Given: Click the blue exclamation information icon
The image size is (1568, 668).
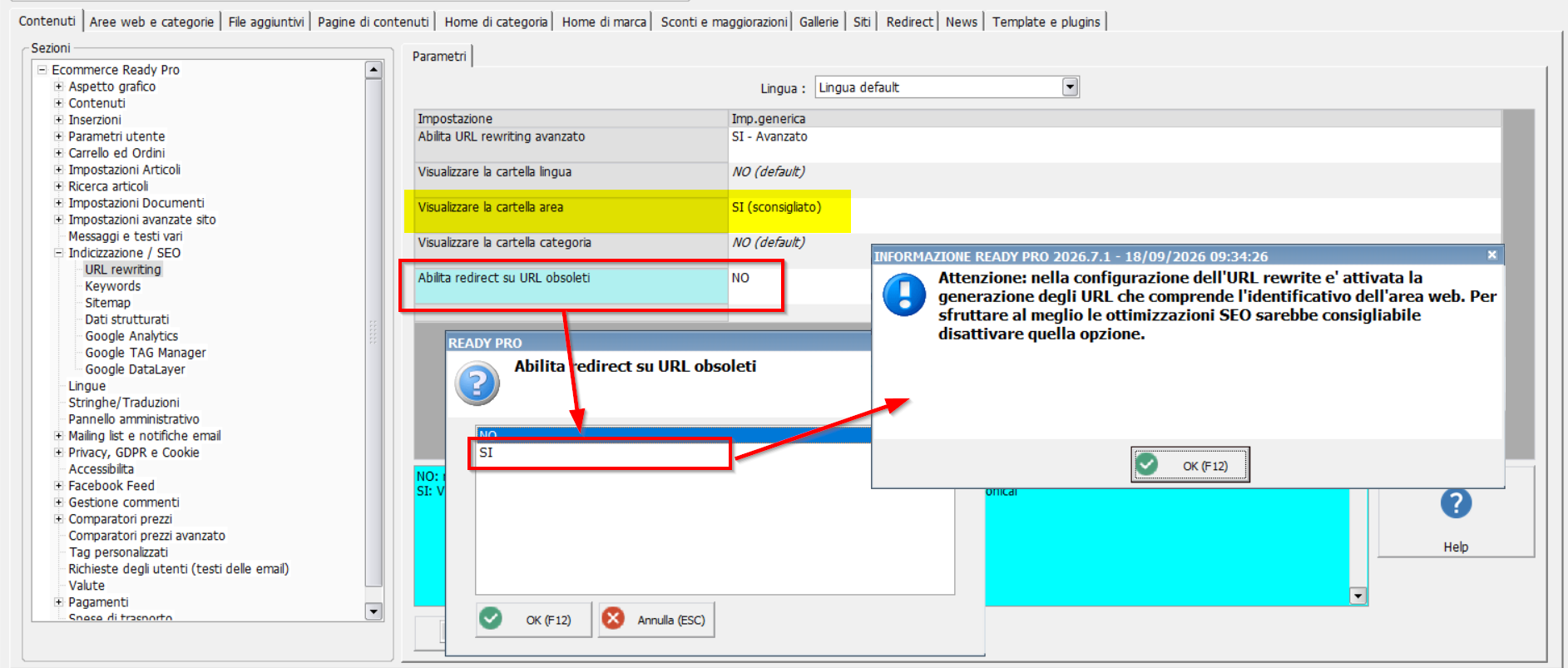Looking at the screenshot, I should point(904,295).
